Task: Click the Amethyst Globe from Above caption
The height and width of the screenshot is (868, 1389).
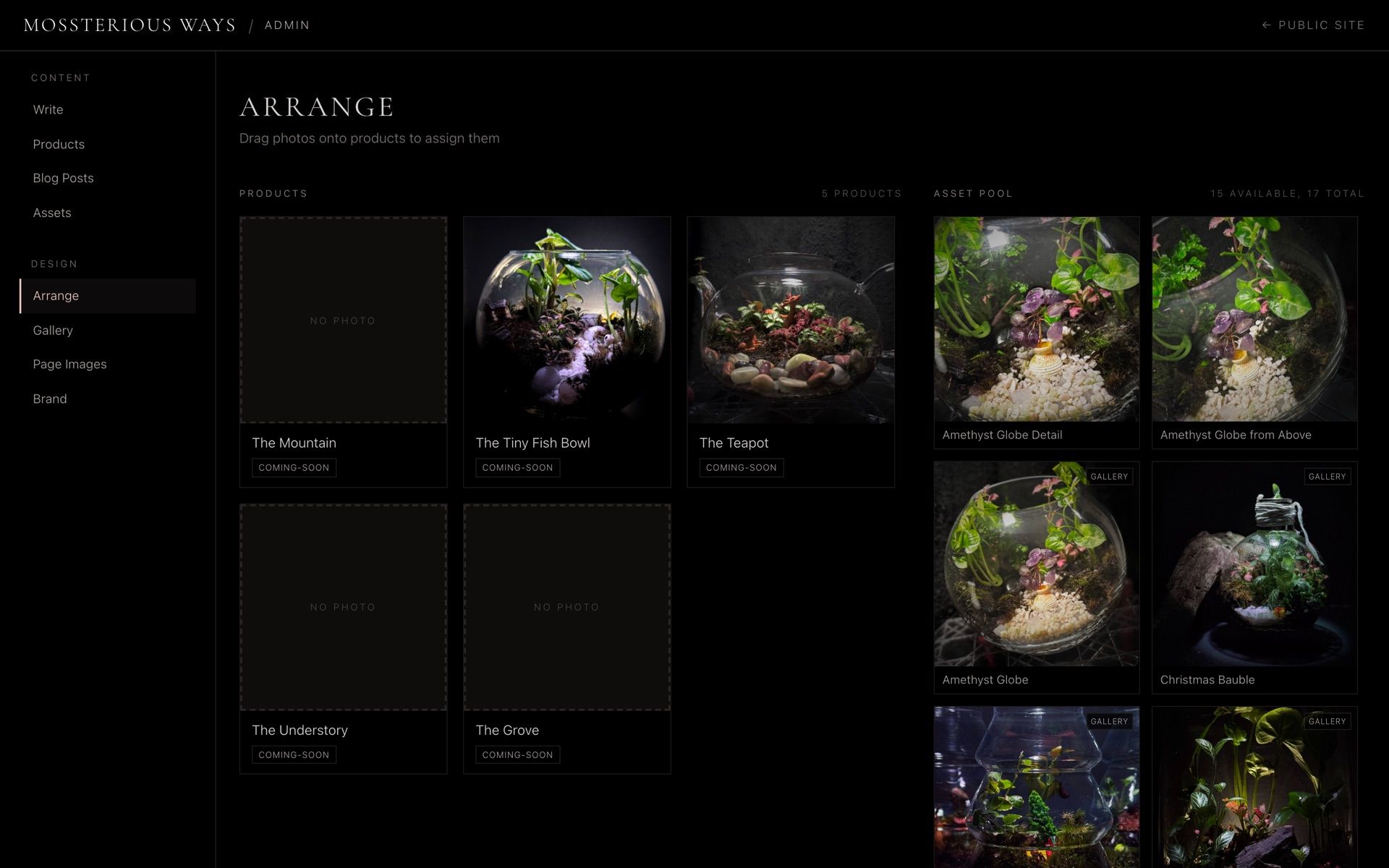Action: click(x=1236, y=435)
